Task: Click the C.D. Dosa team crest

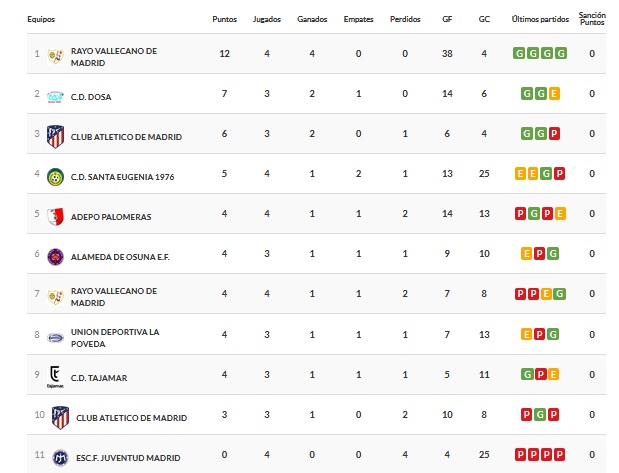Action: [55, 94]
